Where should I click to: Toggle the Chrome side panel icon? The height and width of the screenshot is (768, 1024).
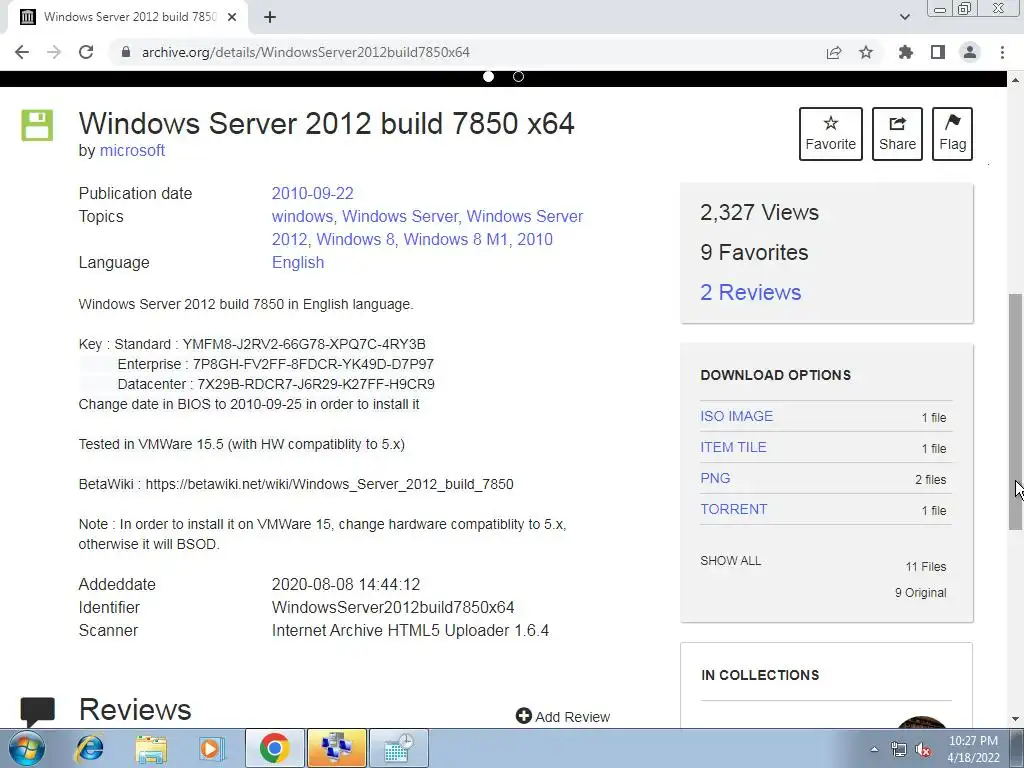tap(938, 52)
